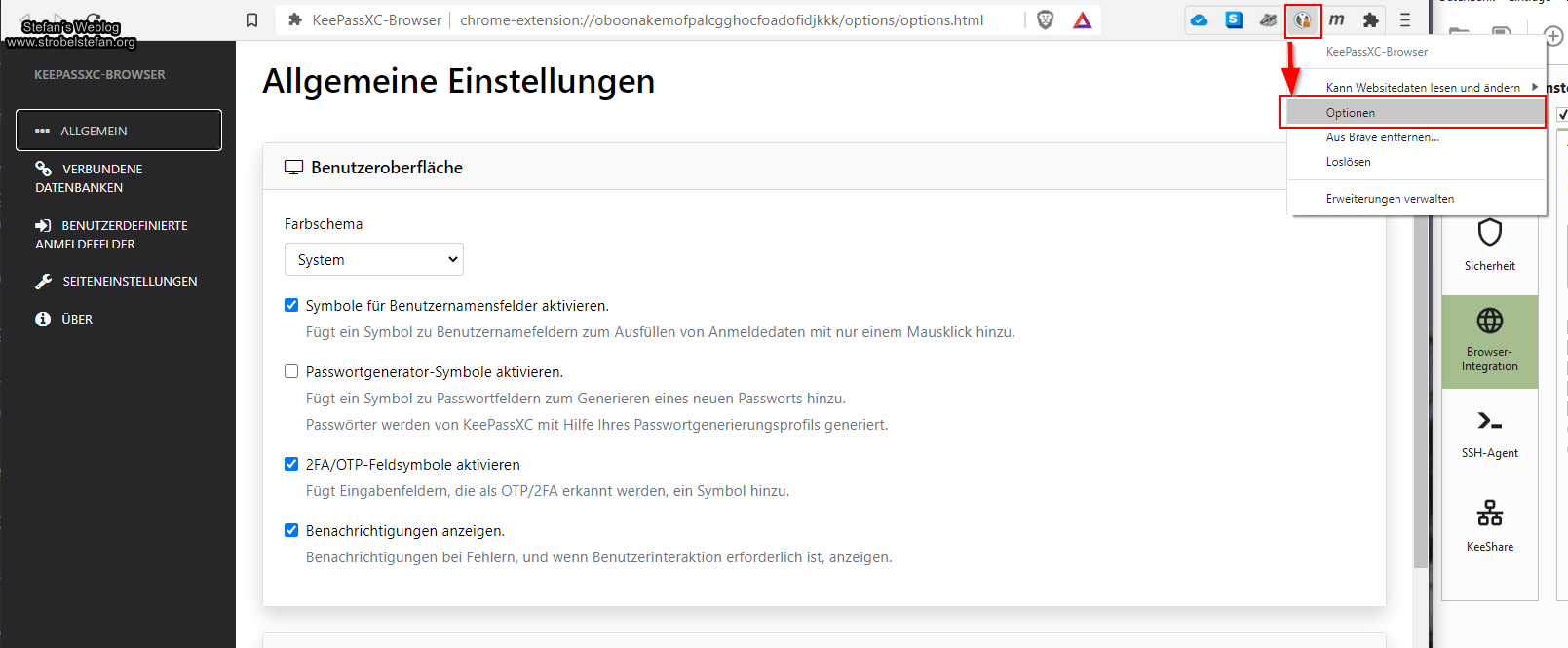Click the Brave Shields lion icon
The width and height of the screenshot is (1568, 648).
point(1045,19)
